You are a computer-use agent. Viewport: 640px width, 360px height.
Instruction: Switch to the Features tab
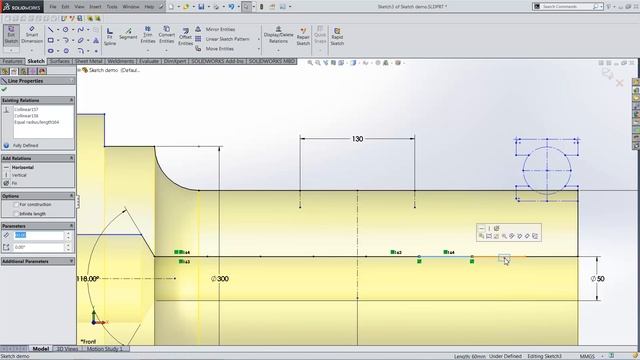pyautogui.click(x=12, y=61)
